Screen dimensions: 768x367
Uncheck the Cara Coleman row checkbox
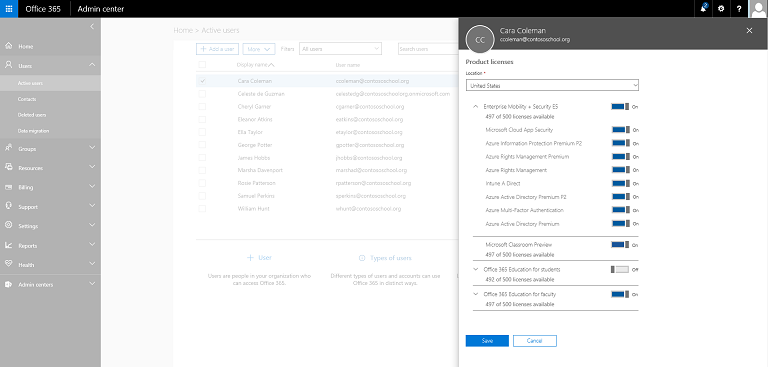(x=202, y=81)
